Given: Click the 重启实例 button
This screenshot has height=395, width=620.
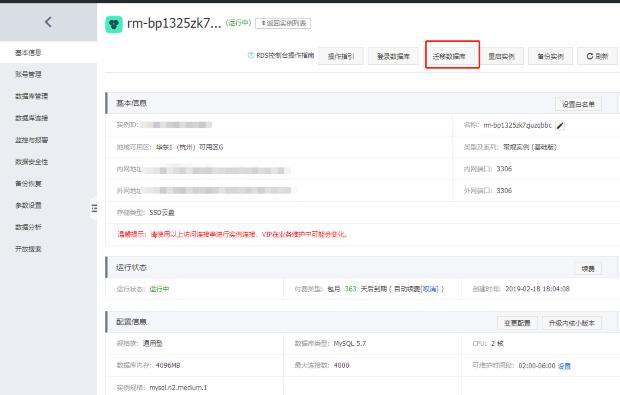Looking at the screenshot, I should point(501,56).
